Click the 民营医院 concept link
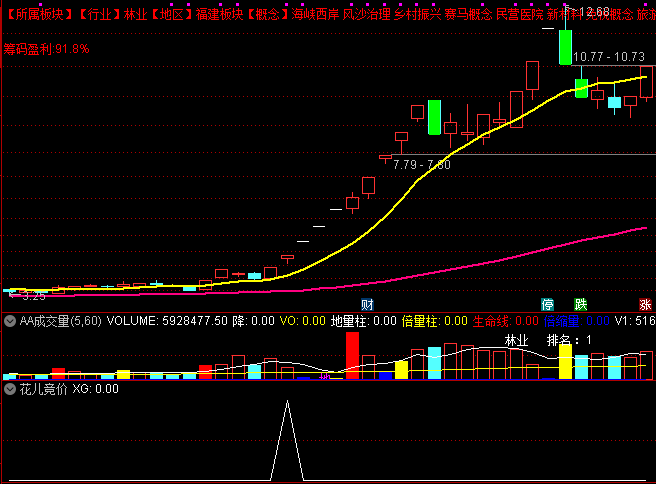Viewport: 656px width, 484px height. tap(520, 15)
